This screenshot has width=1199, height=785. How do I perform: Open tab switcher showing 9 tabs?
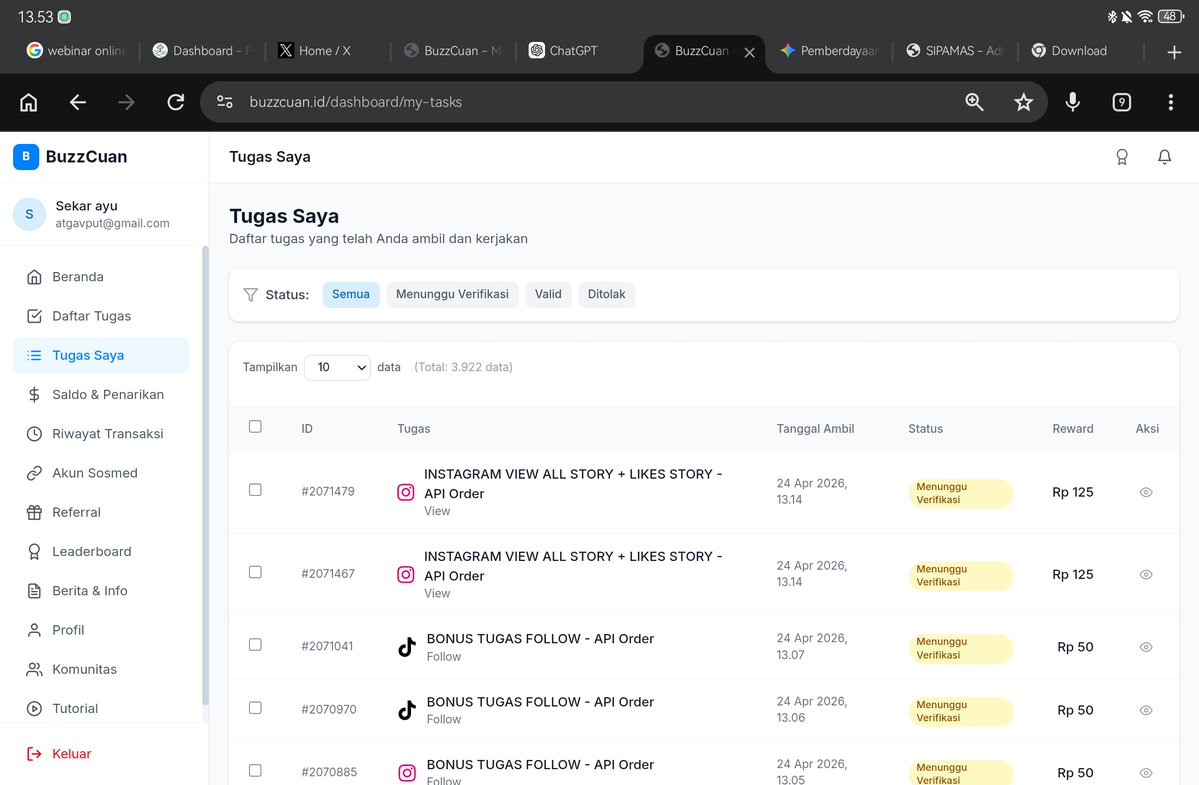[x=1122, y=102]
